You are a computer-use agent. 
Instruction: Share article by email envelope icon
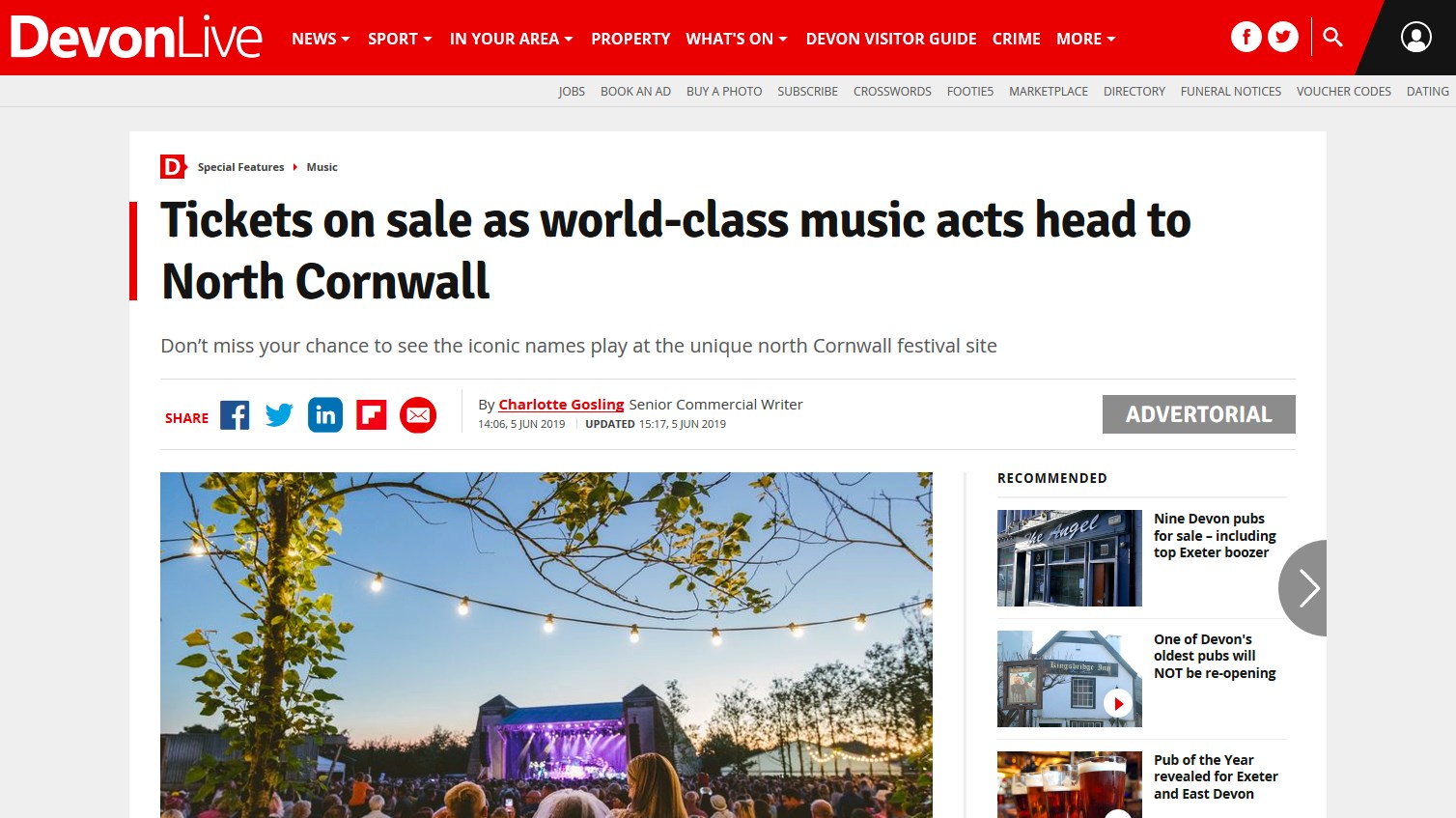click(x=418, y=415)
